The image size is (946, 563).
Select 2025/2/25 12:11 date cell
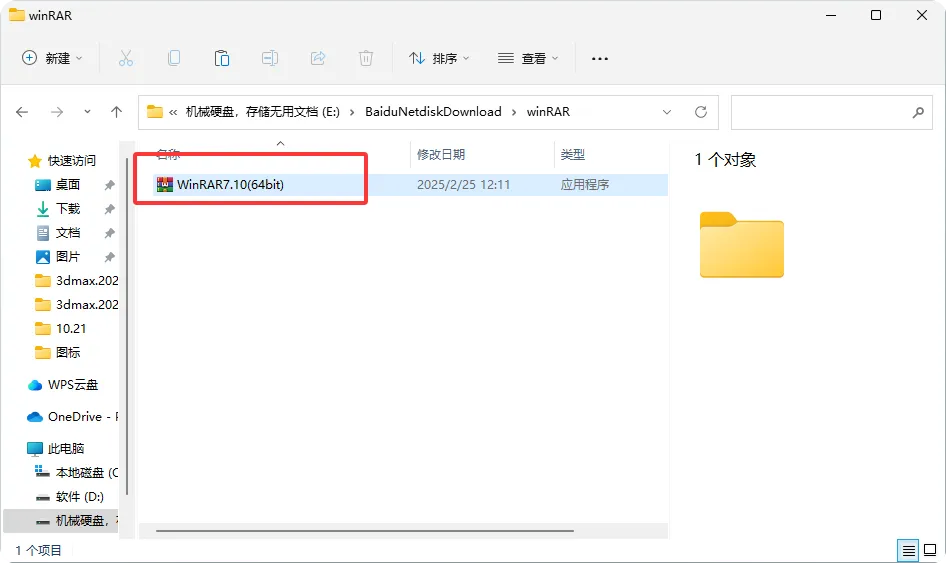click(x=463, y=185)
